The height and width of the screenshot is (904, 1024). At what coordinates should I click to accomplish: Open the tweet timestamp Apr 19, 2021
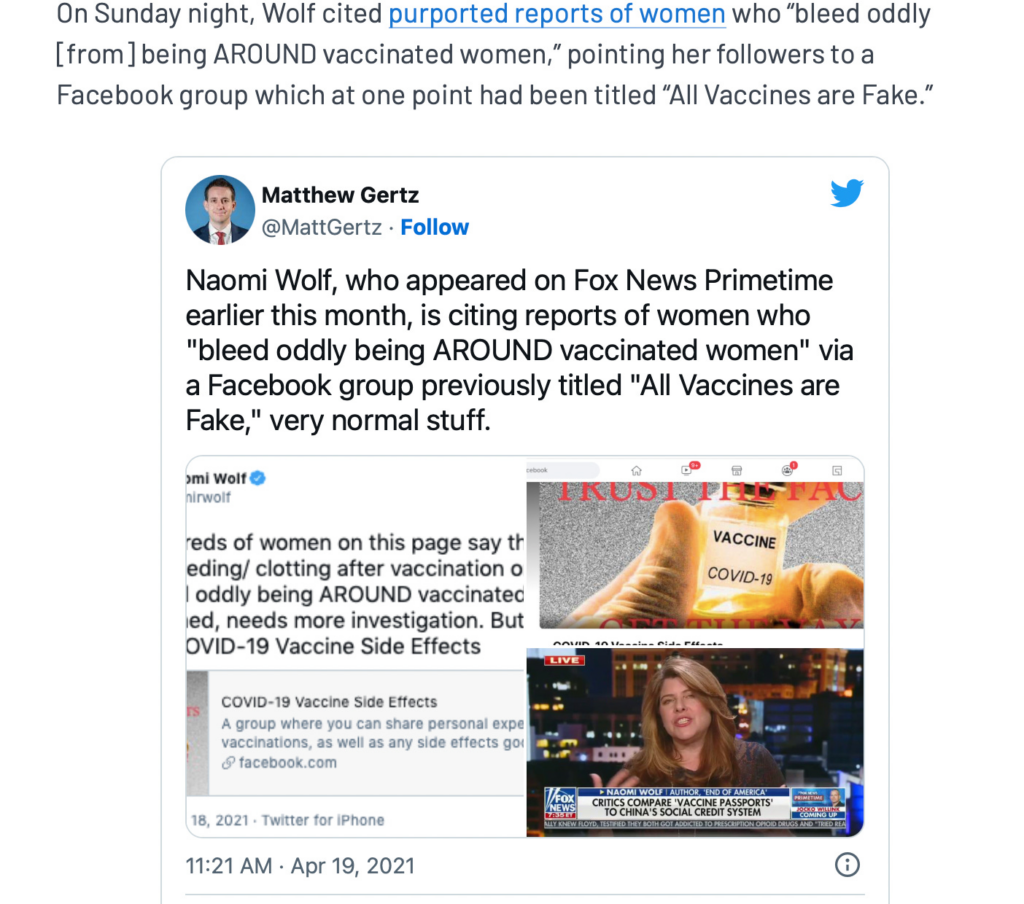300,865
